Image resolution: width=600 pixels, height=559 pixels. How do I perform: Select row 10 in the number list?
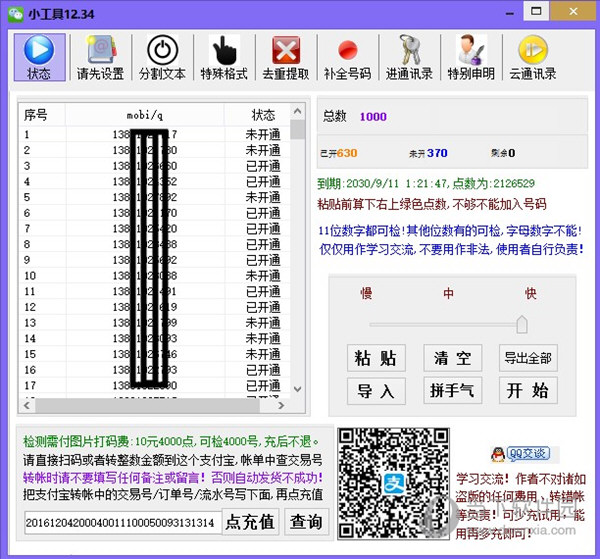click(155, 276)
